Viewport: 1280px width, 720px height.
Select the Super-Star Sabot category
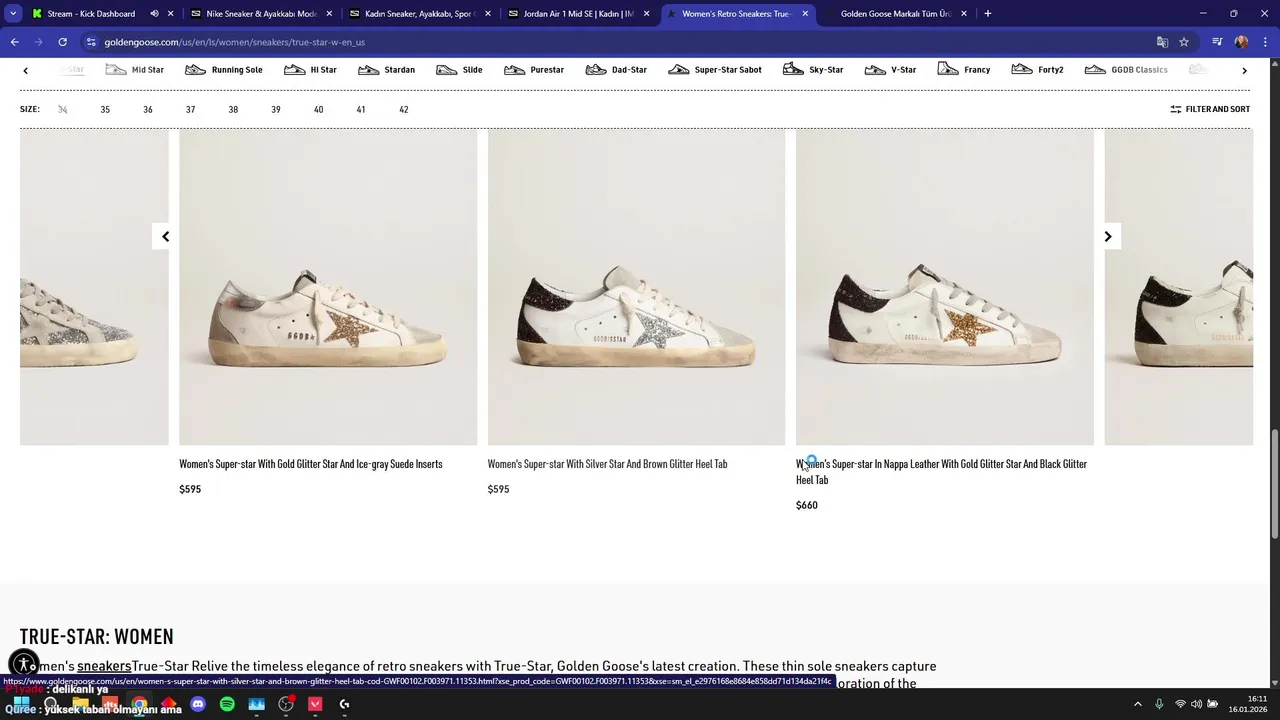pos(715,70)
